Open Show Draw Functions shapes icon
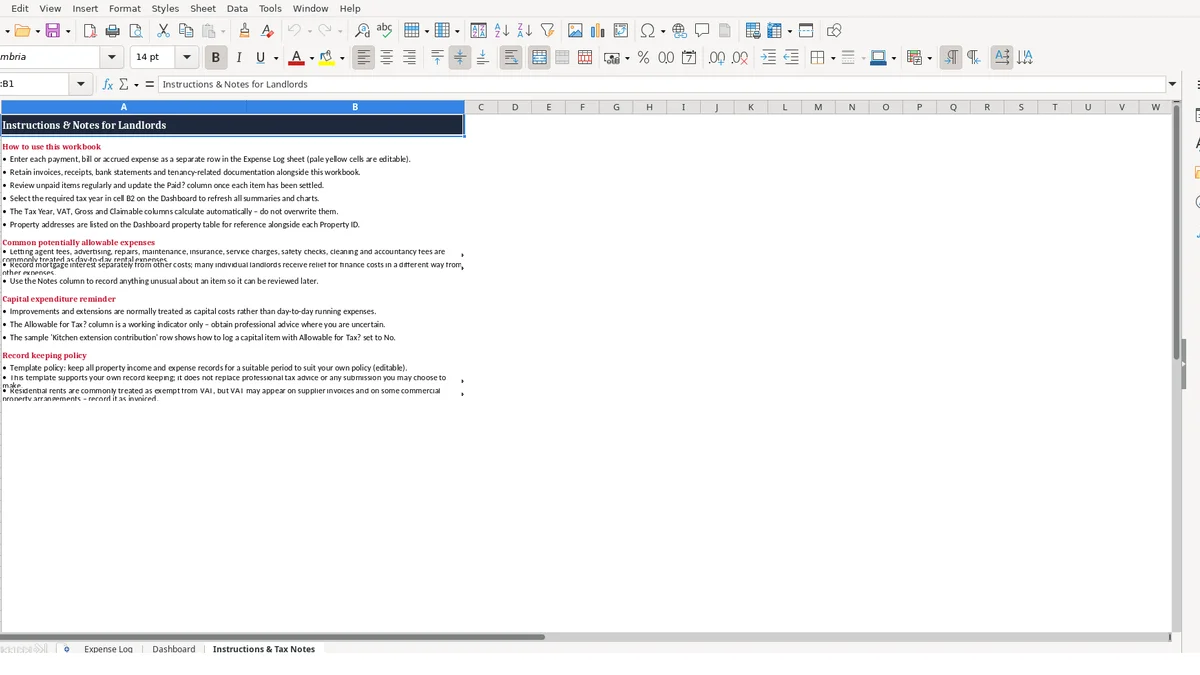 click(x=834, y=31)
